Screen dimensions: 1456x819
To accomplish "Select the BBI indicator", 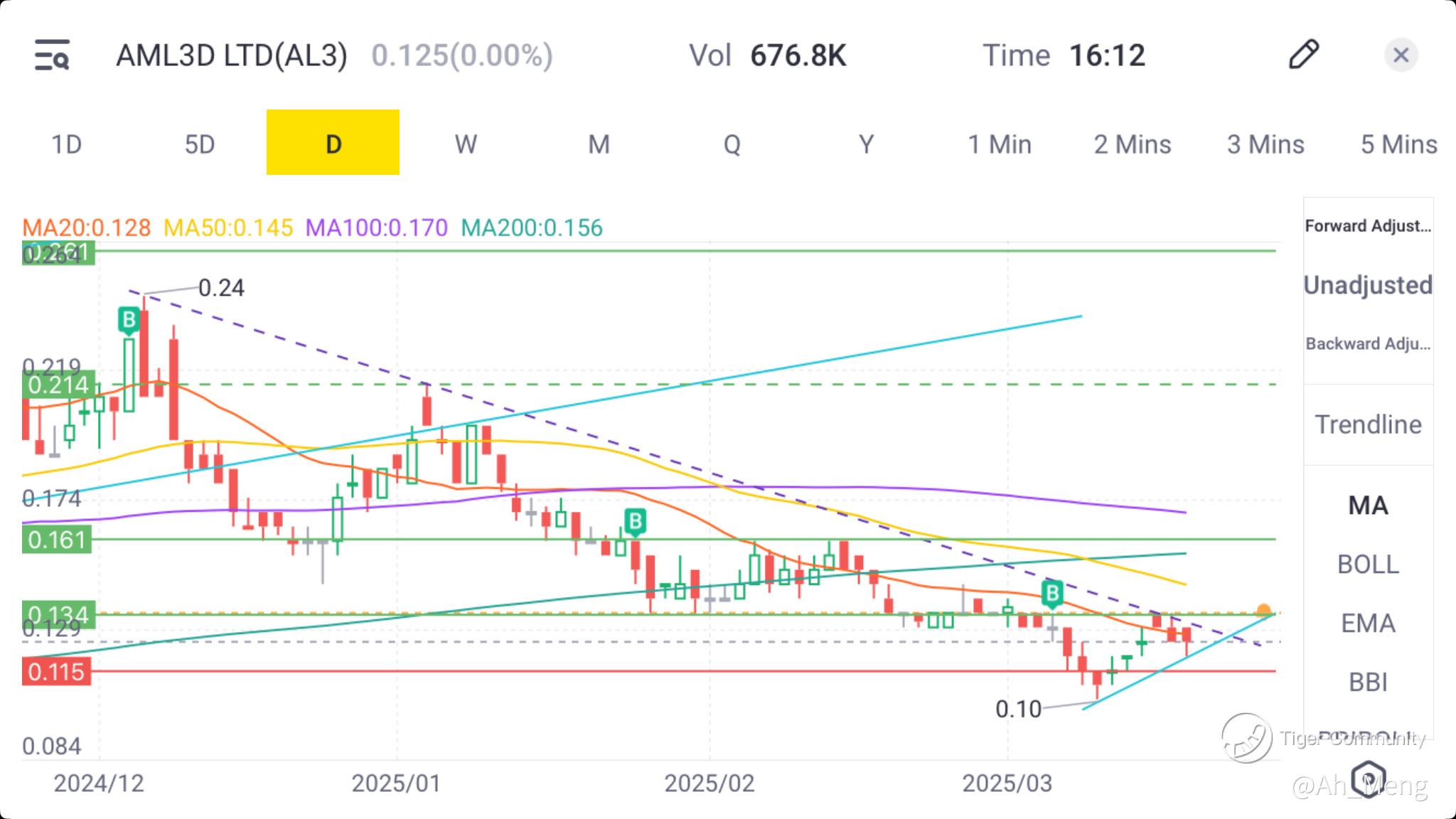I will (x=1368, y=682).
